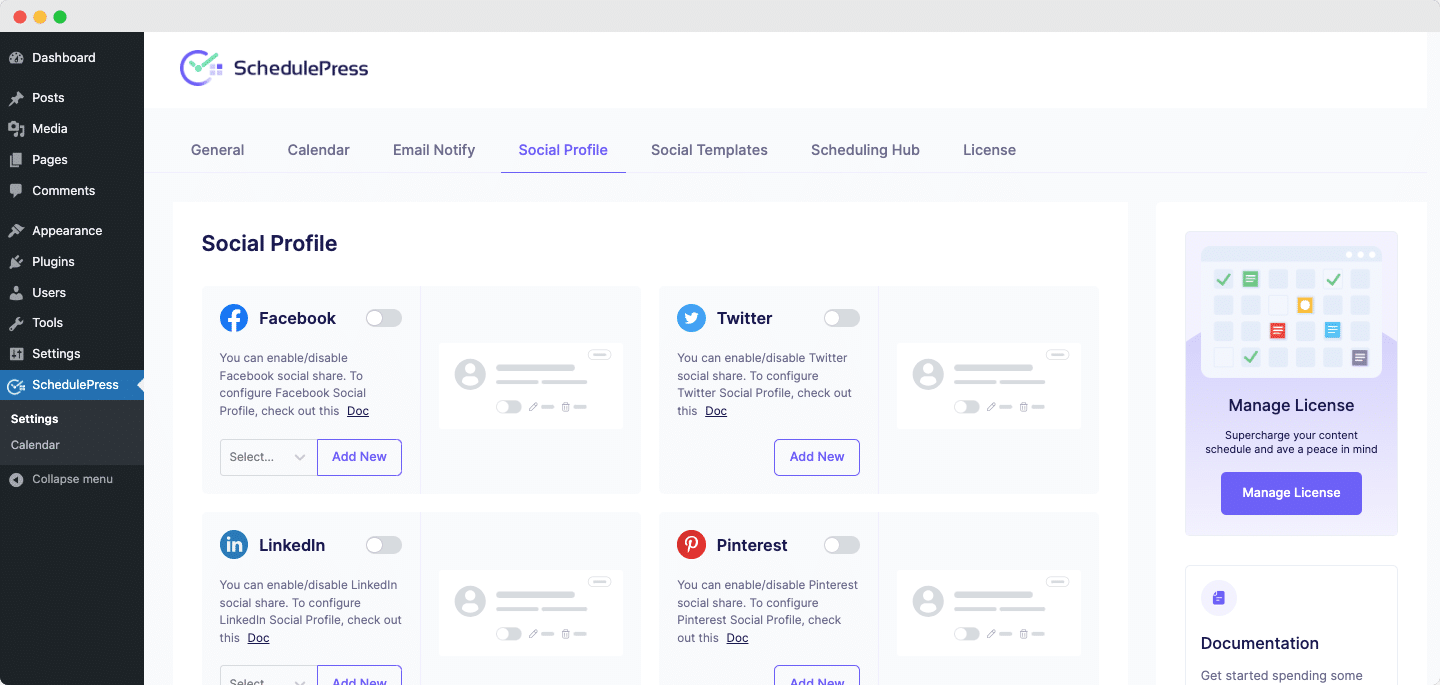This screenshot has height=685, width=1440.
Task: Open the Twitter Doc link
Action: (716, 411)
